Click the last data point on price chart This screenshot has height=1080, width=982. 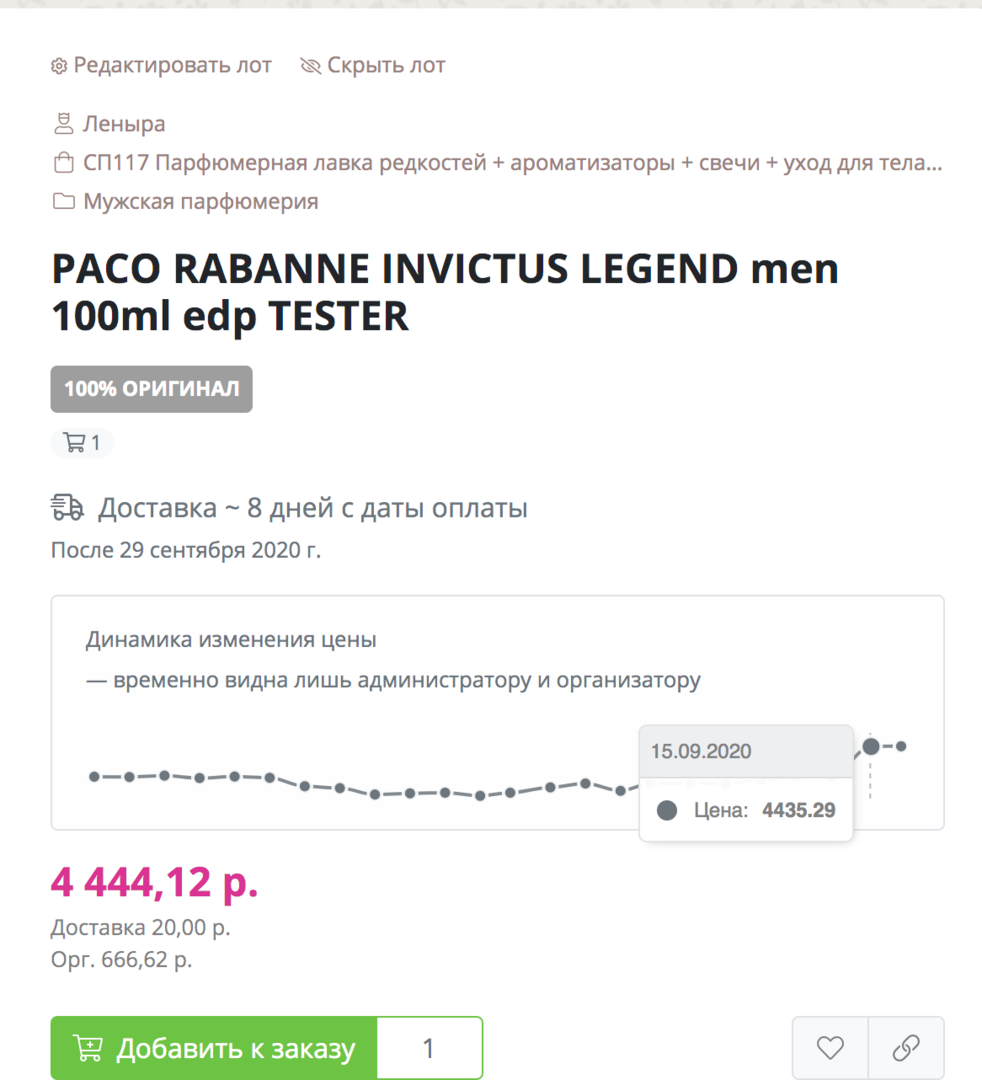click(902, 746)
